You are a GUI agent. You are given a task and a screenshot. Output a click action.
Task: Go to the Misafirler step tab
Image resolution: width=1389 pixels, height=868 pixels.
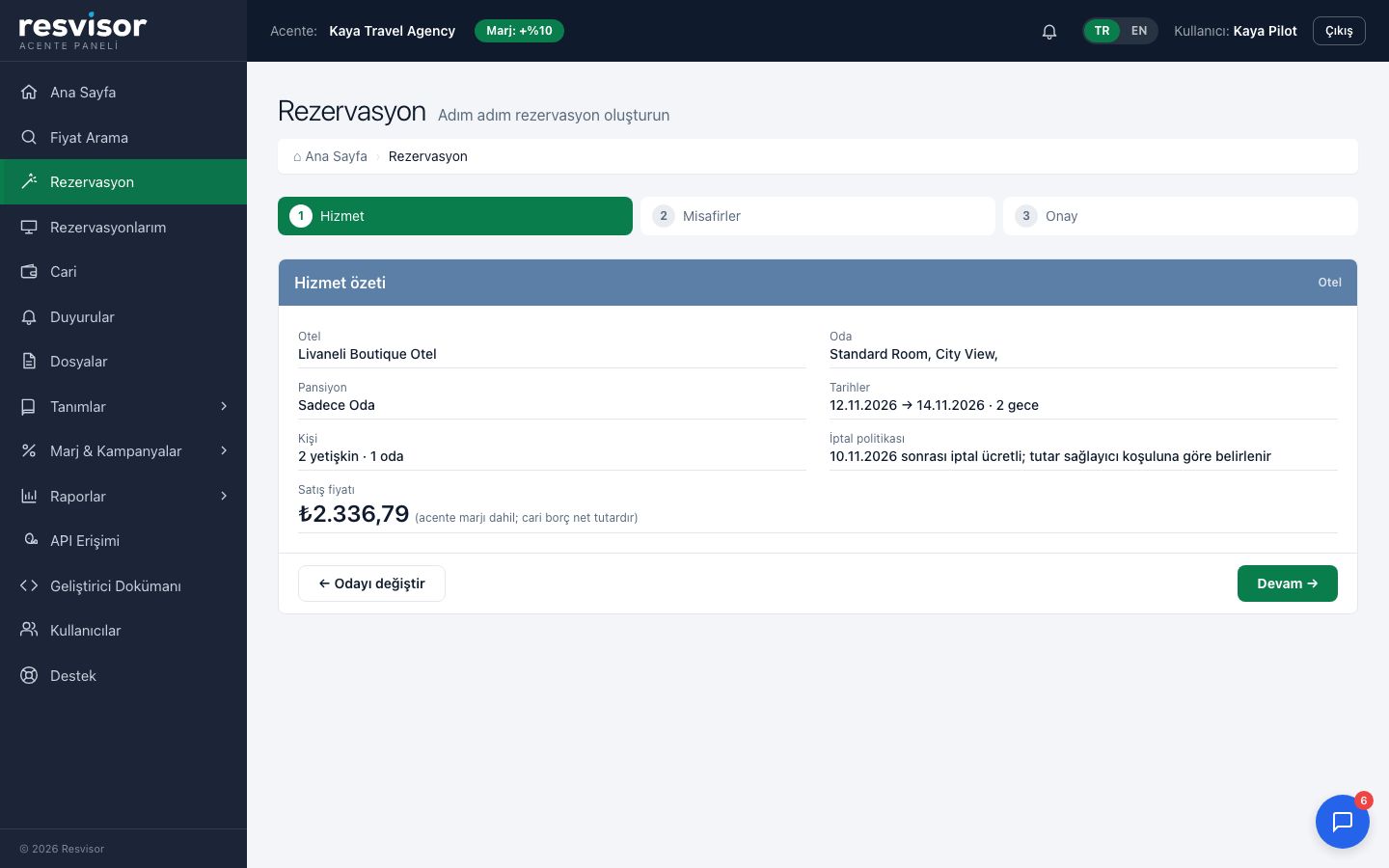click(x=818, y=216)
